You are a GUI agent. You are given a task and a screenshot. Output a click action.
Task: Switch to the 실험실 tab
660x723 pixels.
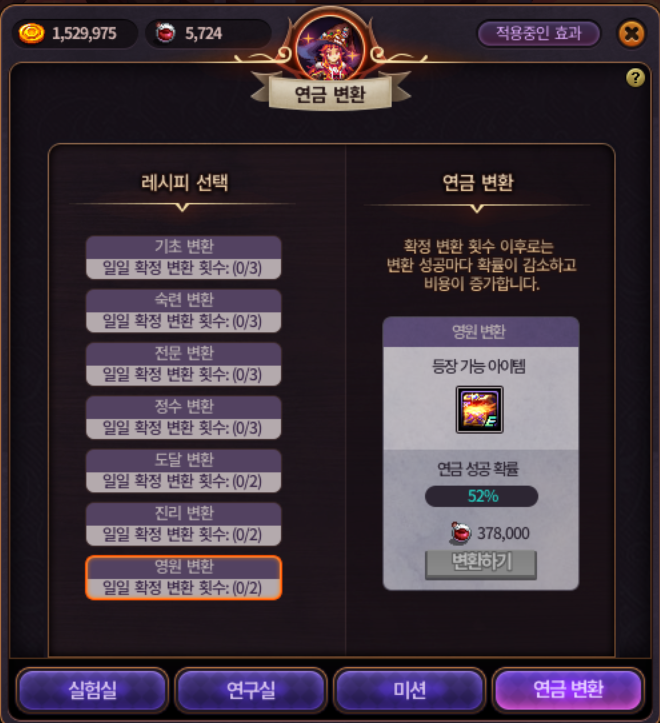92,690
